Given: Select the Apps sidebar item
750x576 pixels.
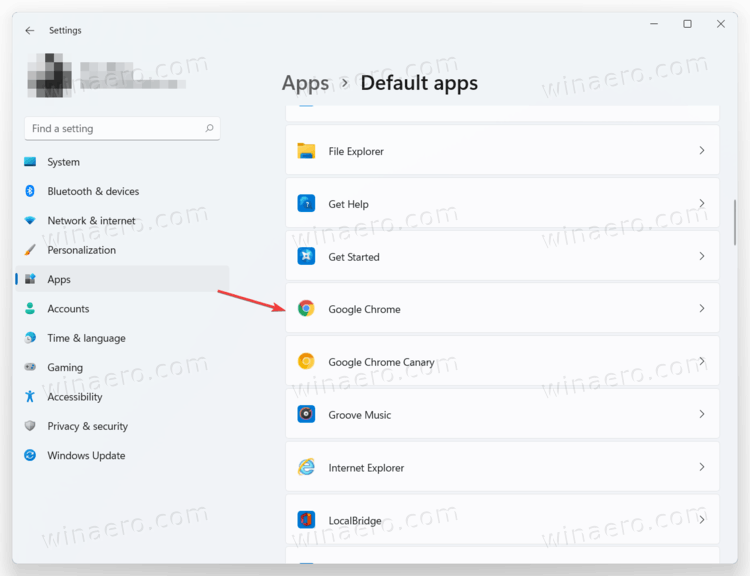Looking at the screenshot, I should (122, 279).
